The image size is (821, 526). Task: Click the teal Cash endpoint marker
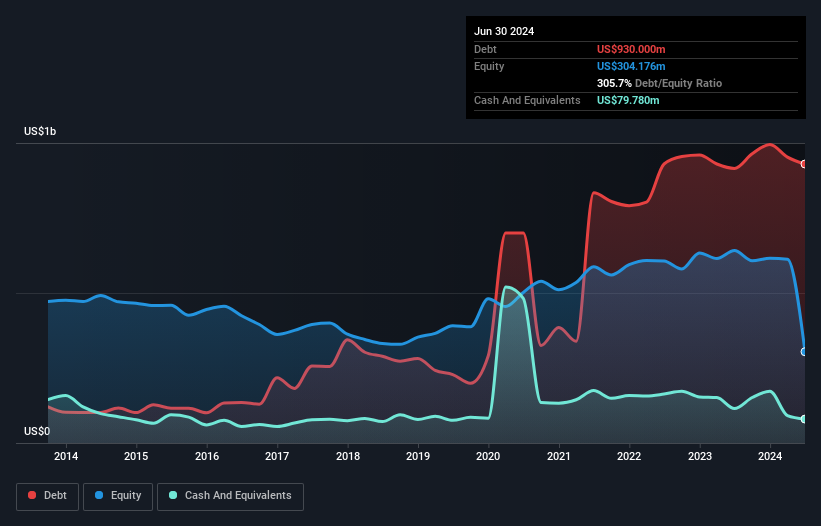click(x=804, y=419)
